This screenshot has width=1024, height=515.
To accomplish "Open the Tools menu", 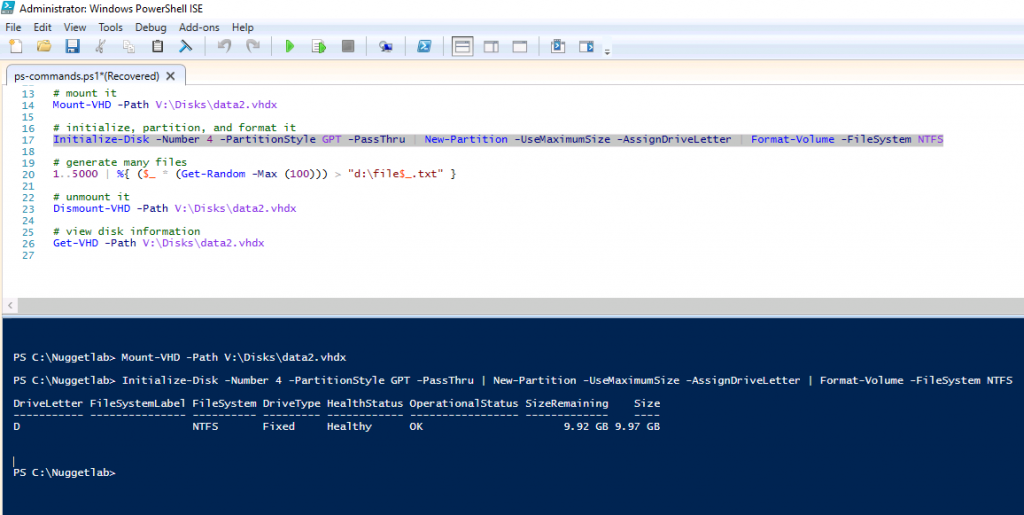I will click(x=110, y=27).
